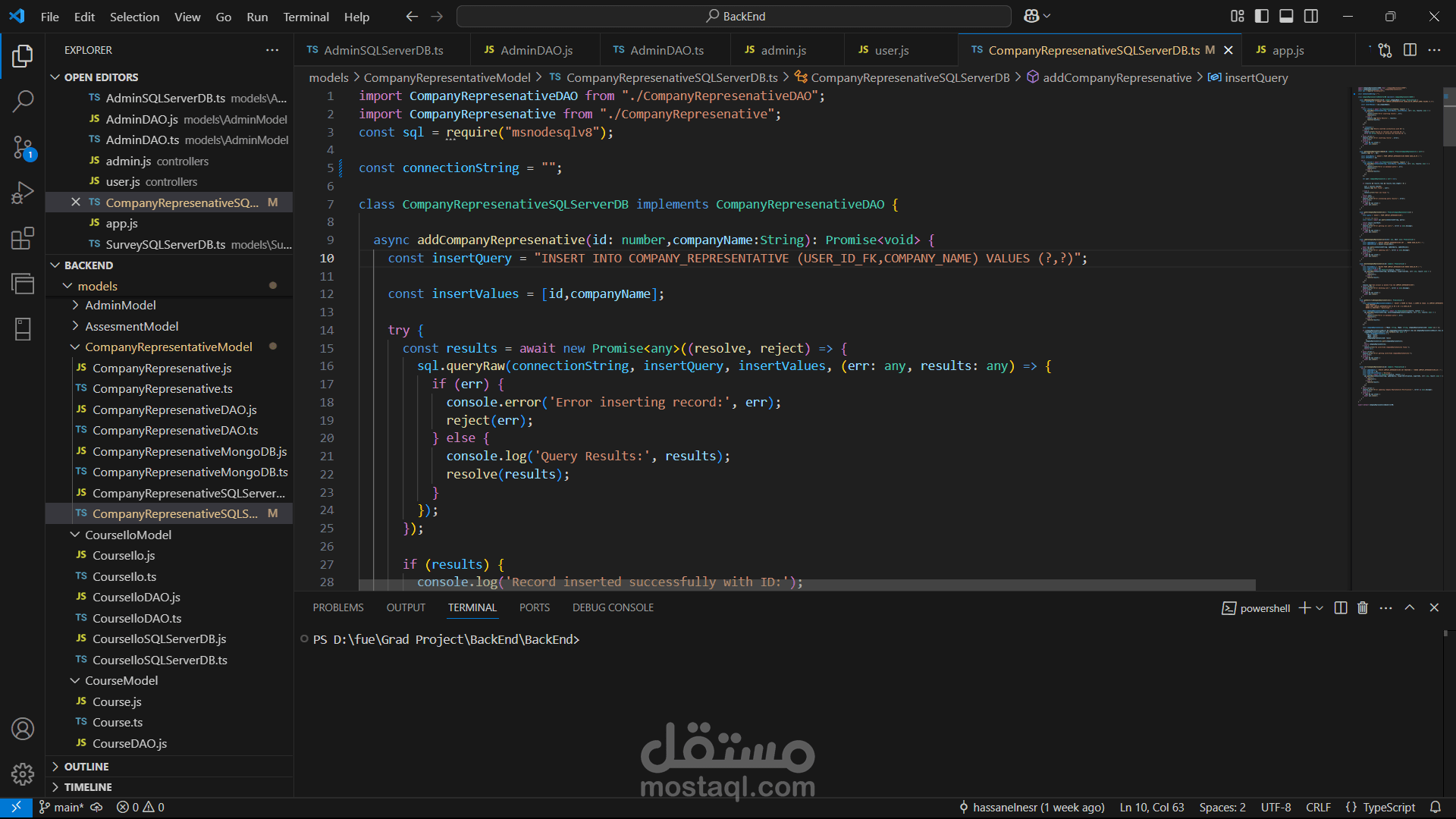Open the Extensions view icon
Screen dimensions: 1456x819
(23, 238)
